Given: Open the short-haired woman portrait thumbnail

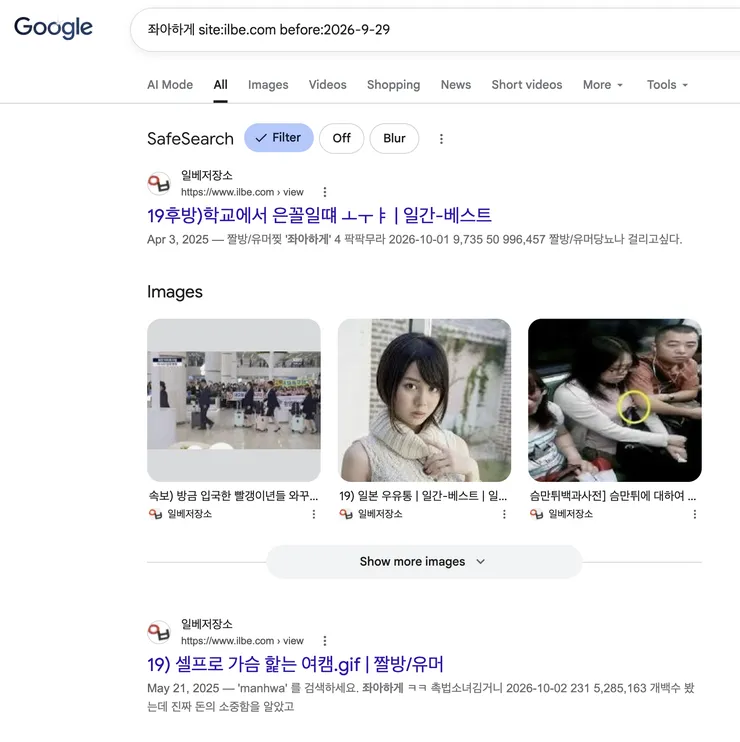Looking at the screenshot, I should [424, 400].
